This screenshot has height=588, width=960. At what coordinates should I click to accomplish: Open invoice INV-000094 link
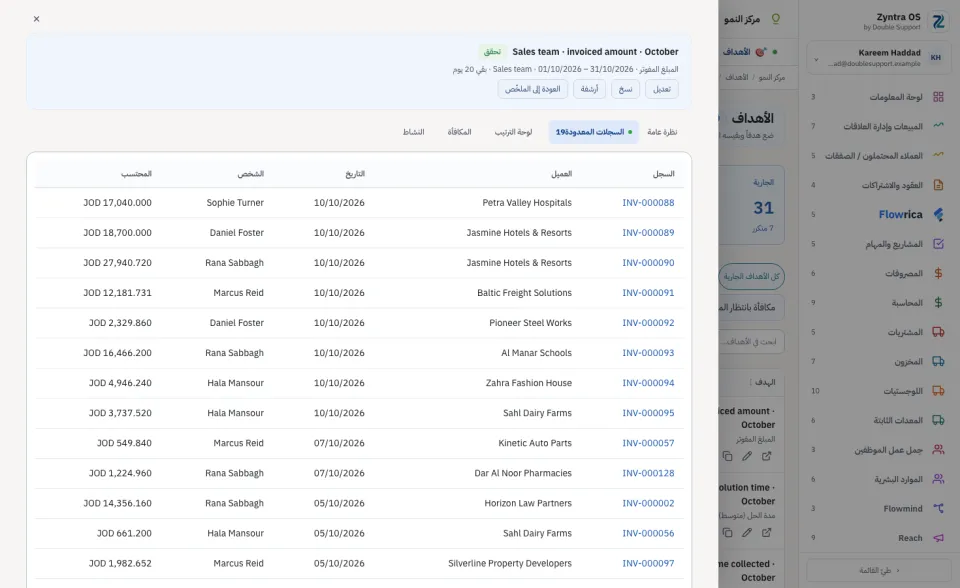click(x=648, y=383)
